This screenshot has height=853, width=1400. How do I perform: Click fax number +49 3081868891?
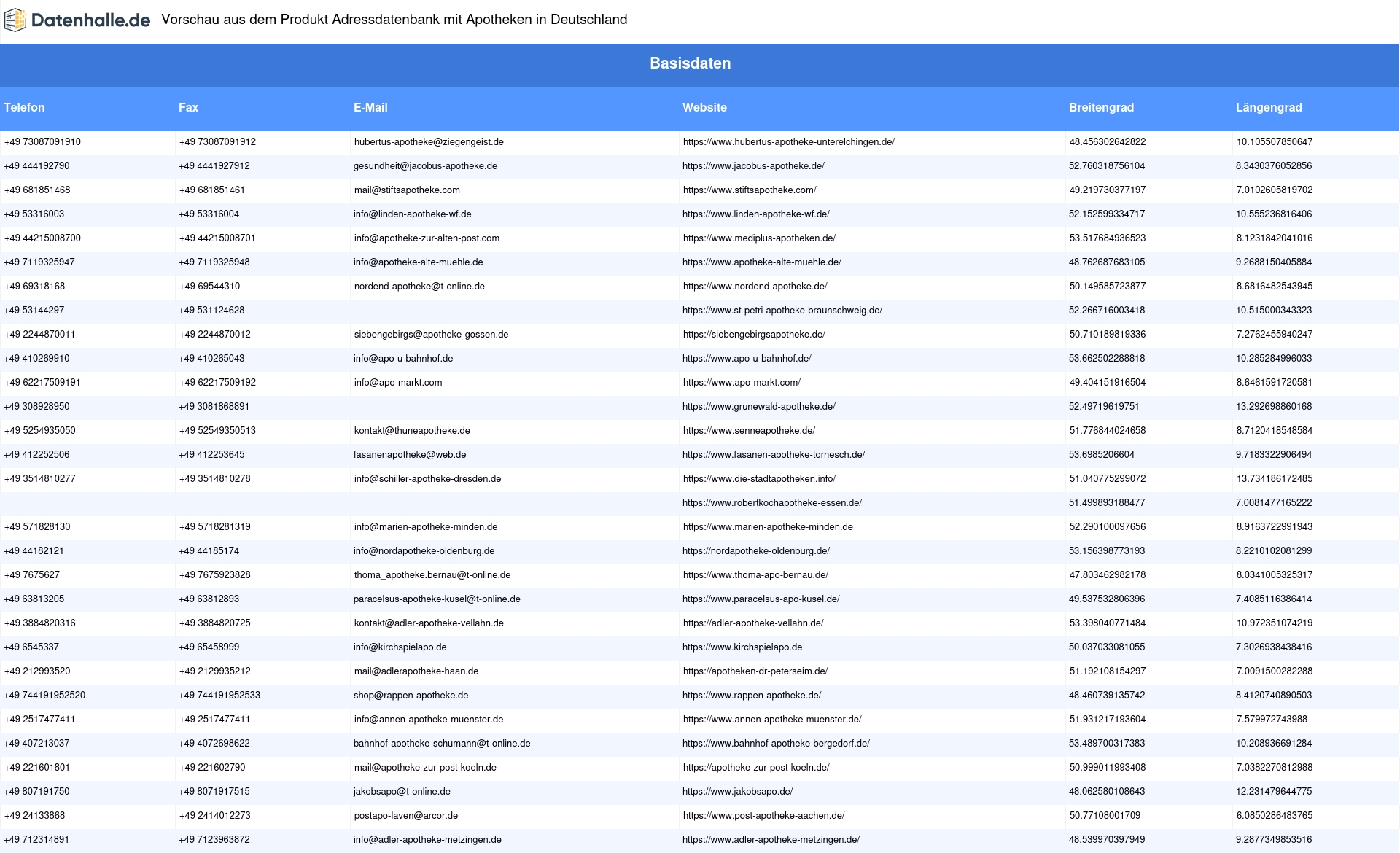click(x=214, y=407)
